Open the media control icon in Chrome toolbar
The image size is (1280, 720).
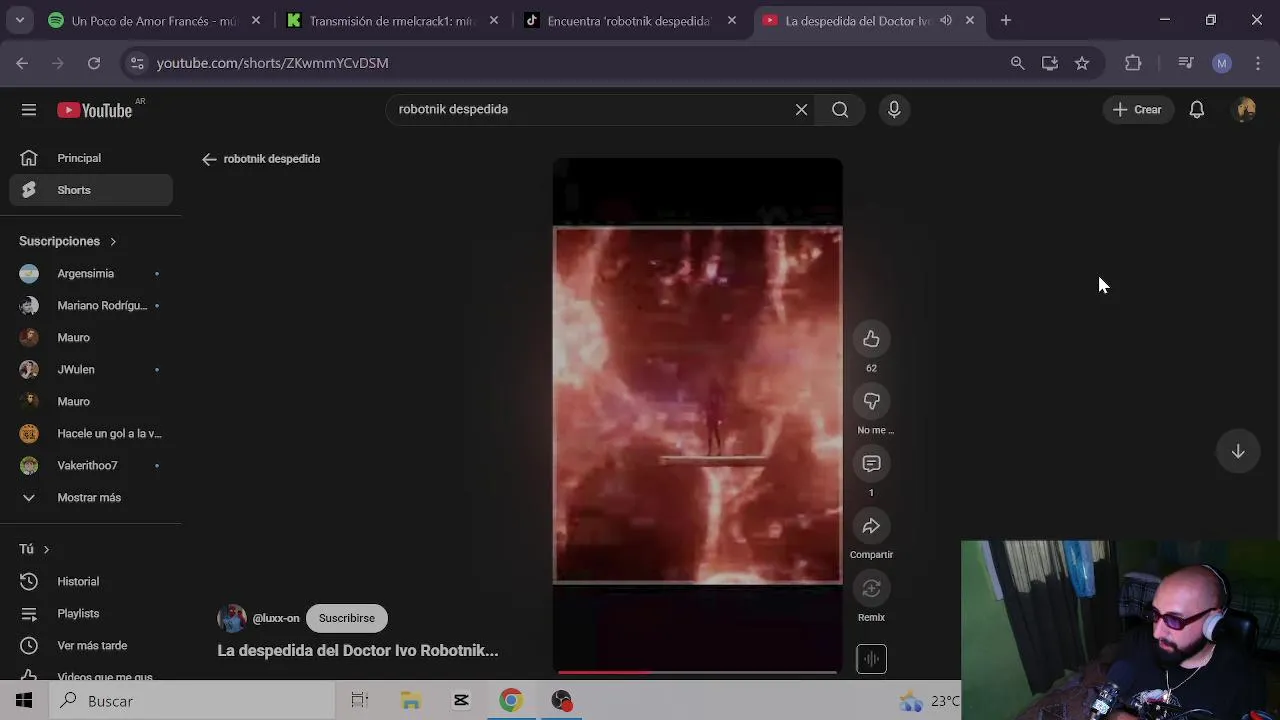coord(1186,63)
